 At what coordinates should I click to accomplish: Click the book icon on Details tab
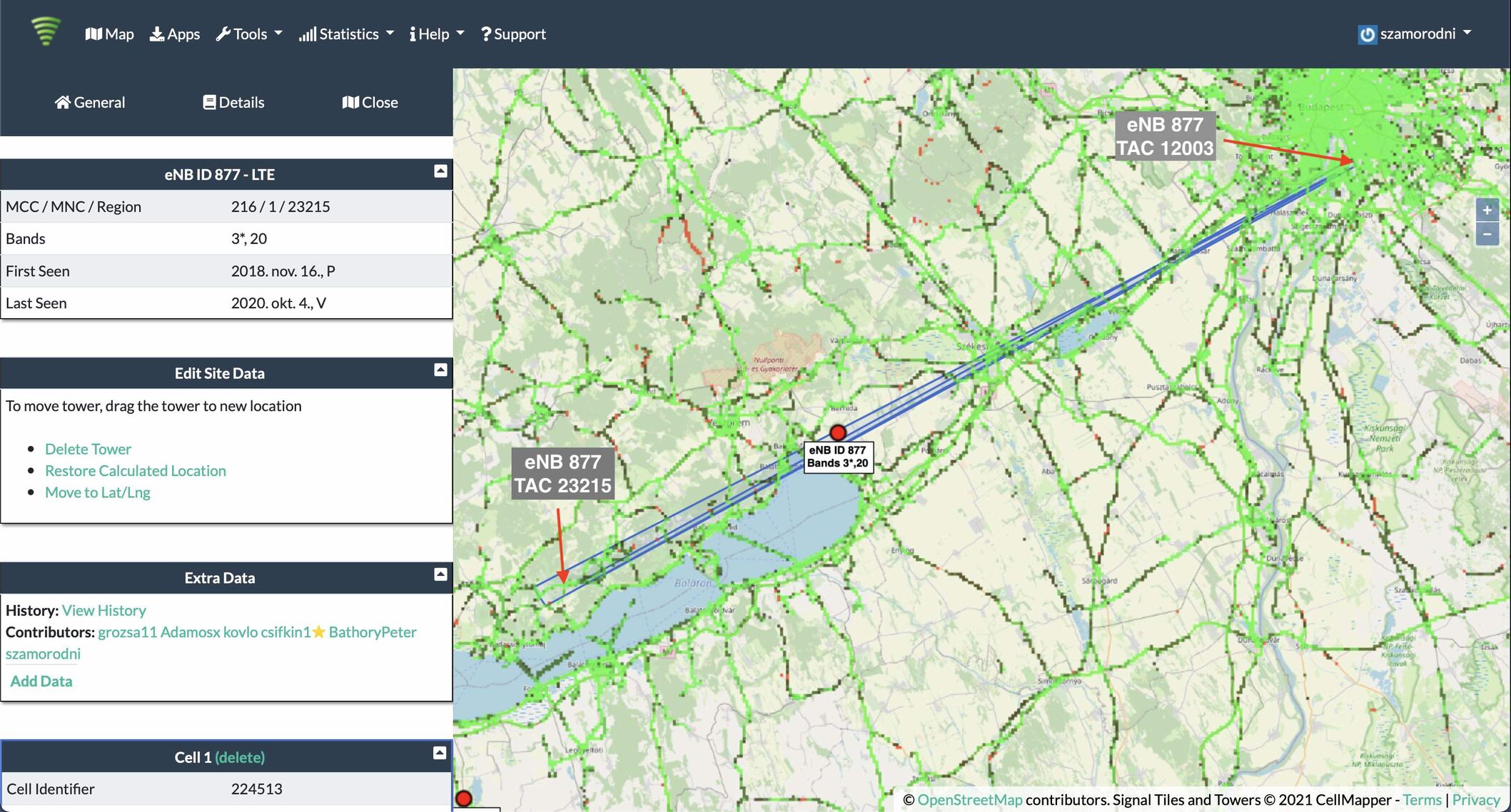pos(209,102)
